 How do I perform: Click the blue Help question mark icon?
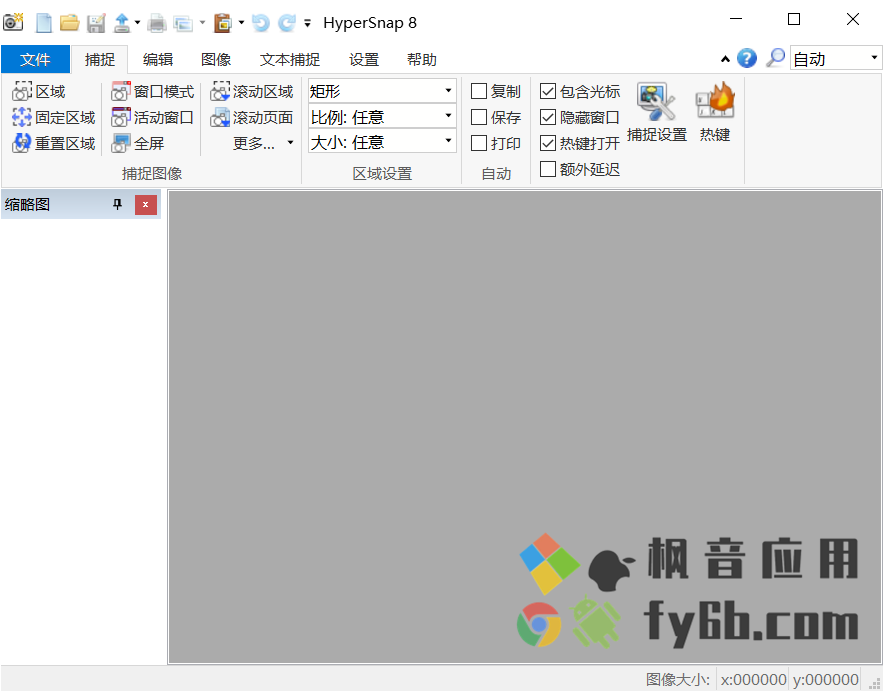(x=747, y=58)
